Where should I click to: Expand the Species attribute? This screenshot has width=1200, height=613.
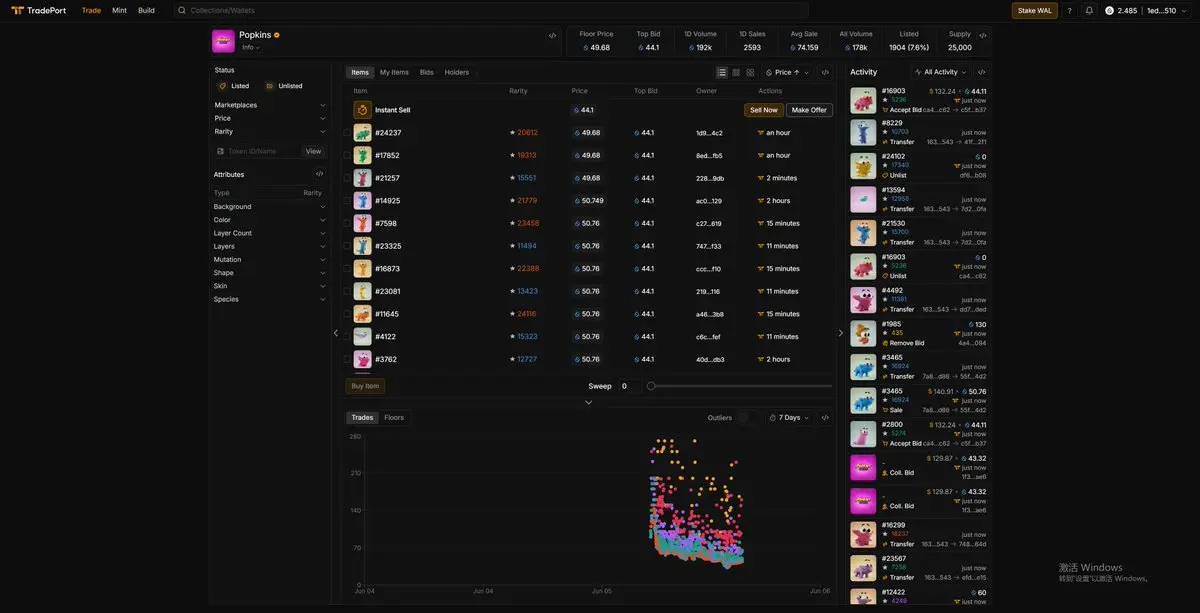point(270,299)
